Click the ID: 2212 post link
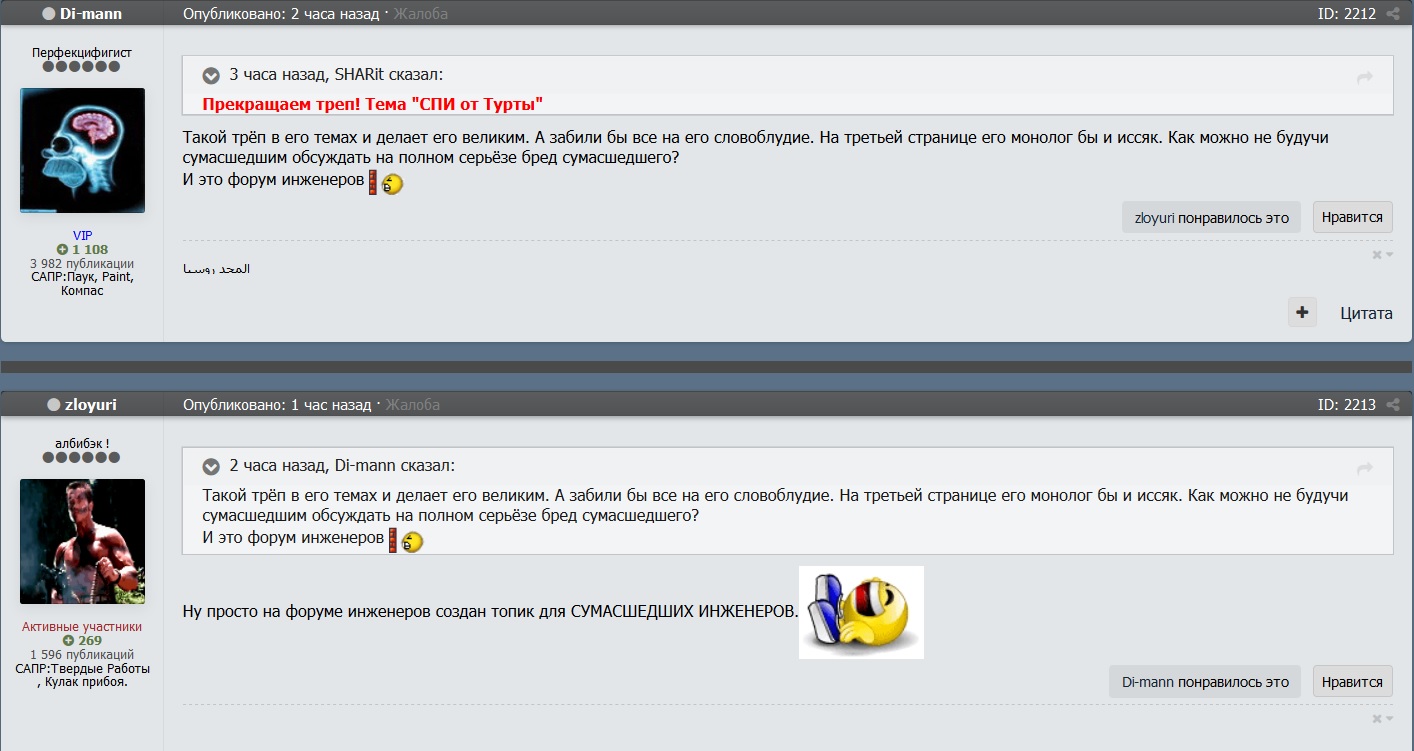This screenshot has width=1414, height=751. click(x=1347, y=14)
